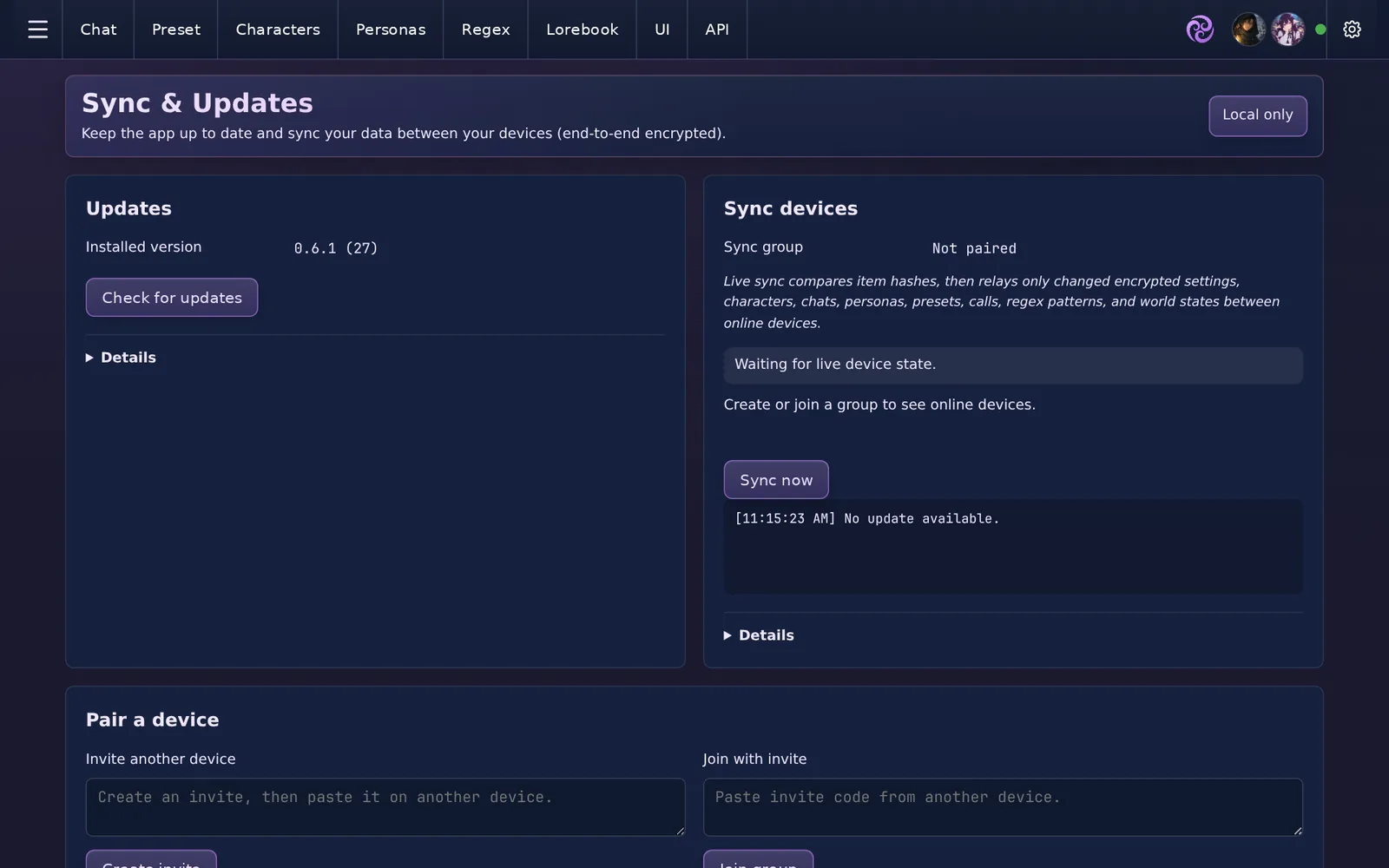Click Check for updates button
This screenshot has width=1389, height=868.
tap(172, 298)
